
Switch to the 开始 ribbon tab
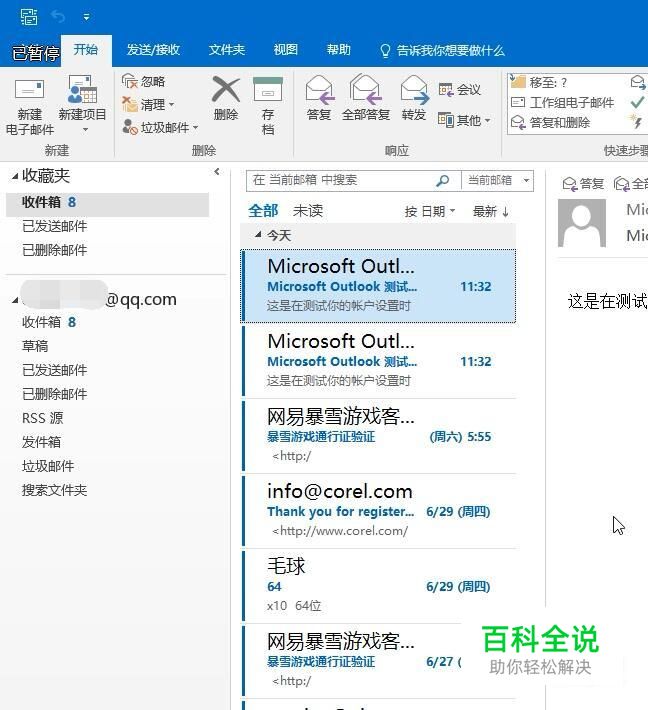(86, 50)
